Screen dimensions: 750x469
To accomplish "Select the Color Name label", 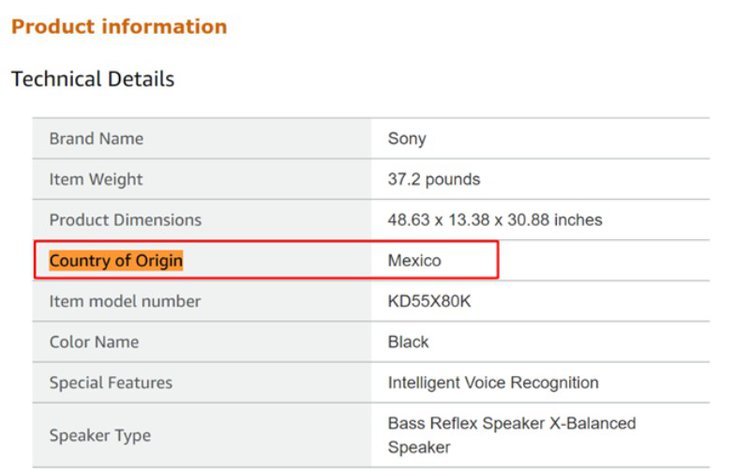I will 94,342.
